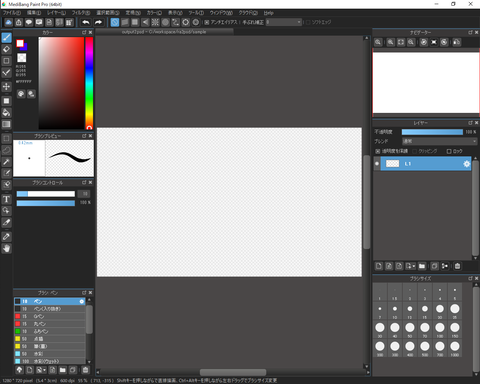Delete layer using trash icon in layer panel
The image size is (480, 384).
457,266
